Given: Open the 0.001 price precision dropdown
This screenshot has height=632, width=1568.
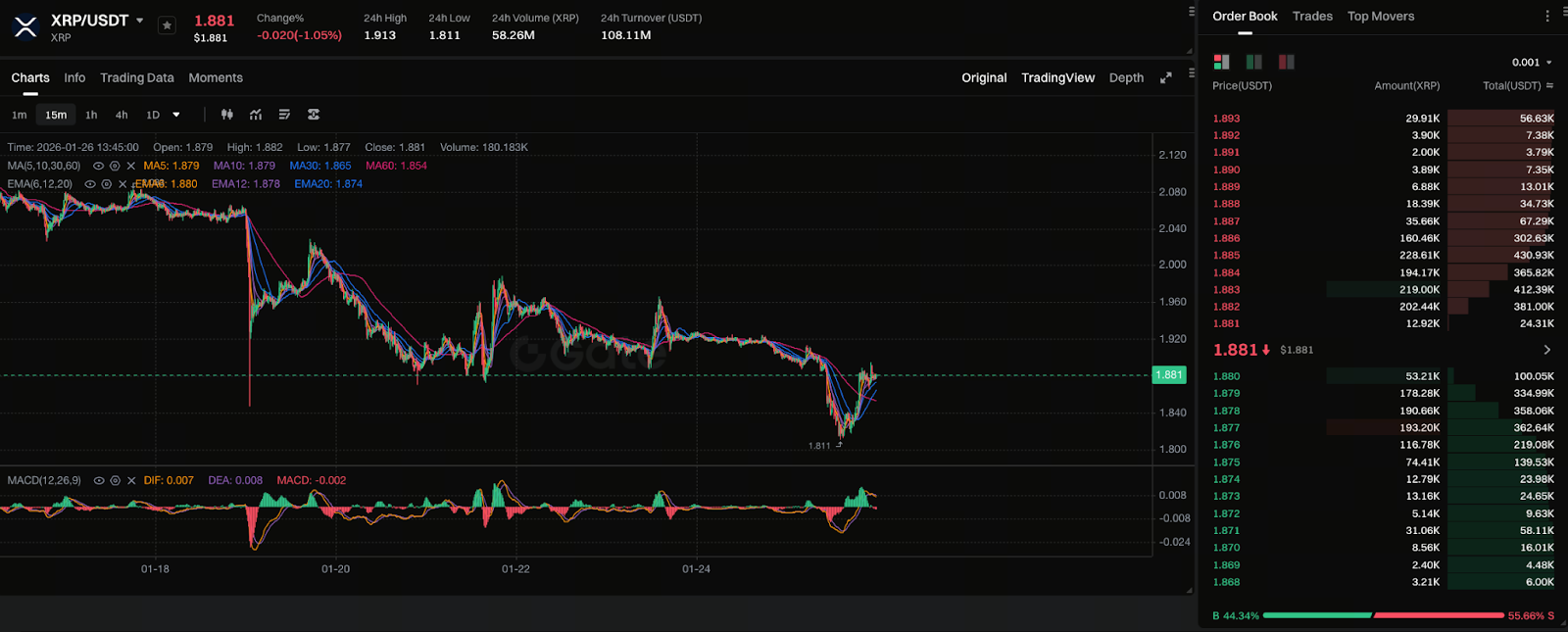Looking at the screenshot, I should click(1532, 62).
